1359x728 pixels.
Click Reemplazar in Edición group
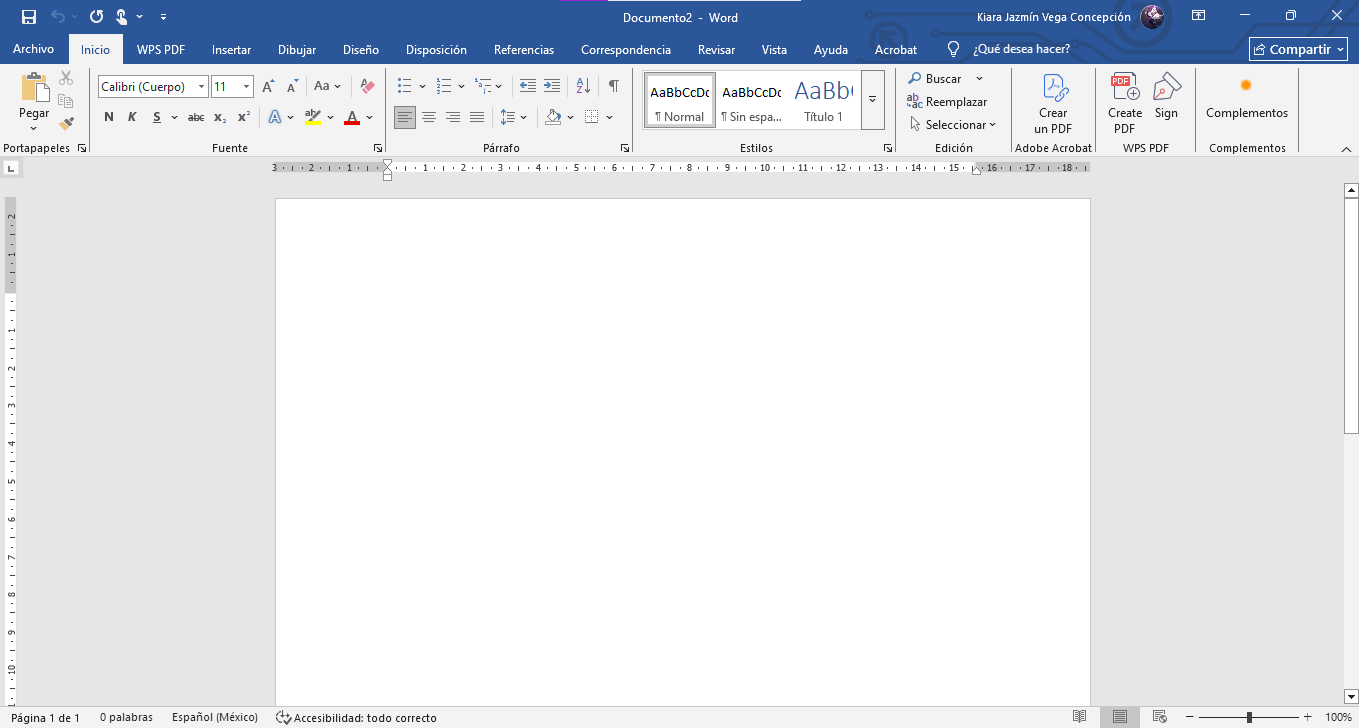pyautogui.click(x=946, y=102)
